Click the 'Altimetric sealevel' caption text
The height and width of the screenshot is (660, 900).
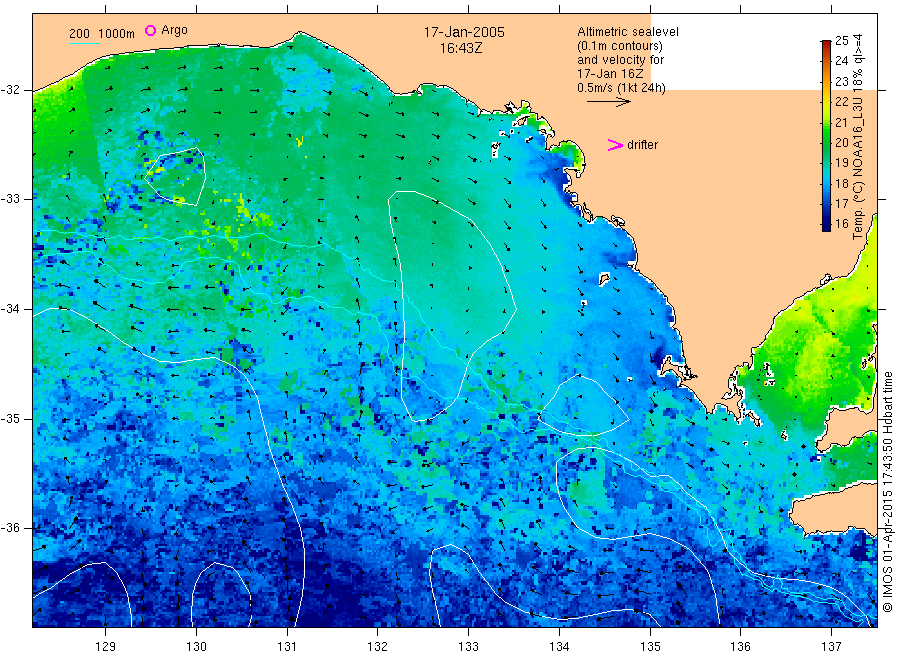[628, 32]
